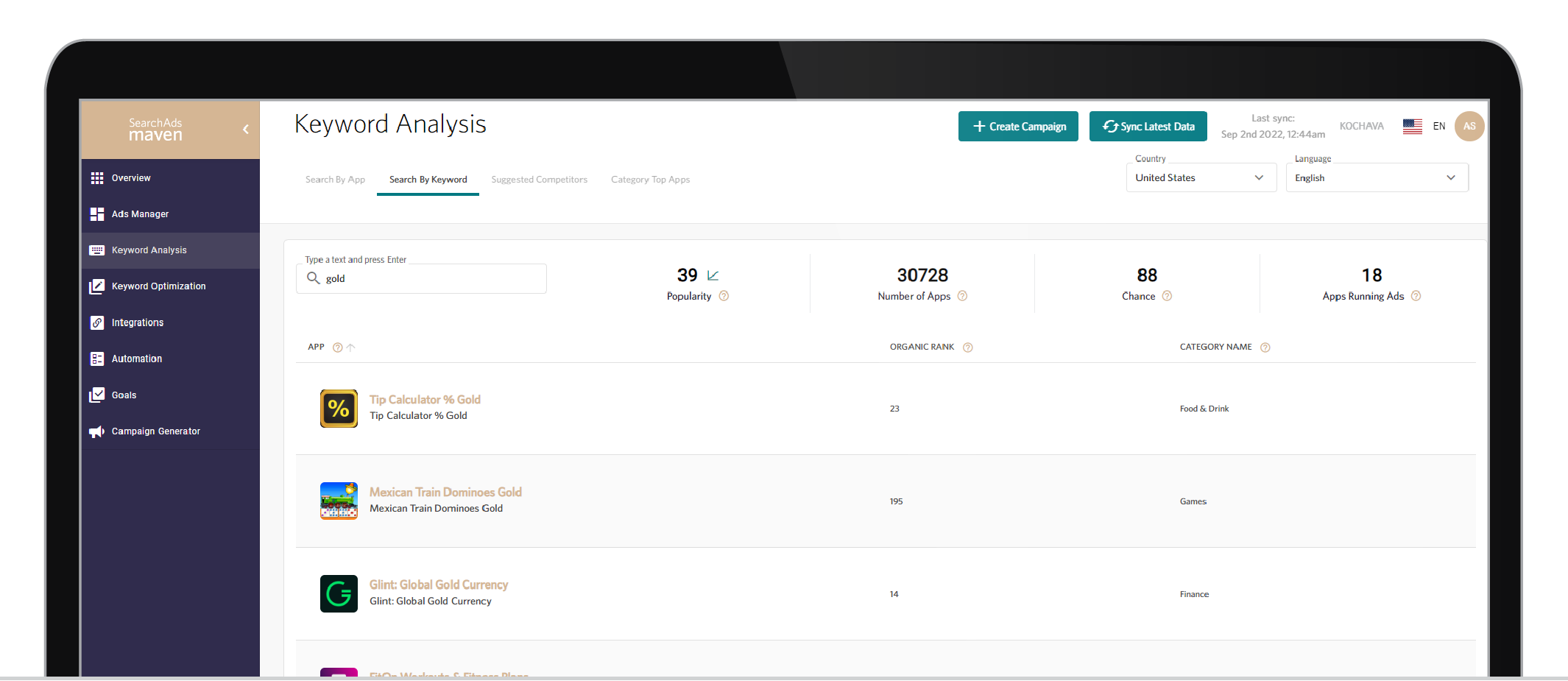Click the ORGANIC RANK column header
This screenshot has width=1568, height=681.
point(922,347)
